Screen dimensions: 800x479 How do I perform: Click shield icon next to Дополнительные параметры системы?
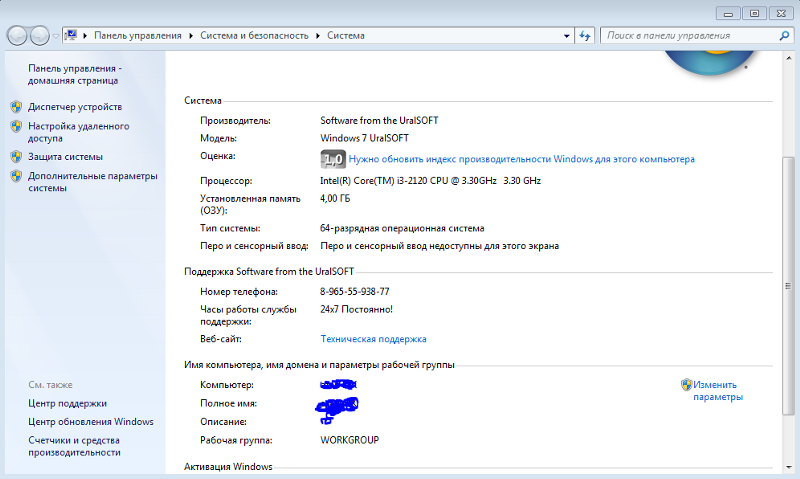tap(16, 176)
